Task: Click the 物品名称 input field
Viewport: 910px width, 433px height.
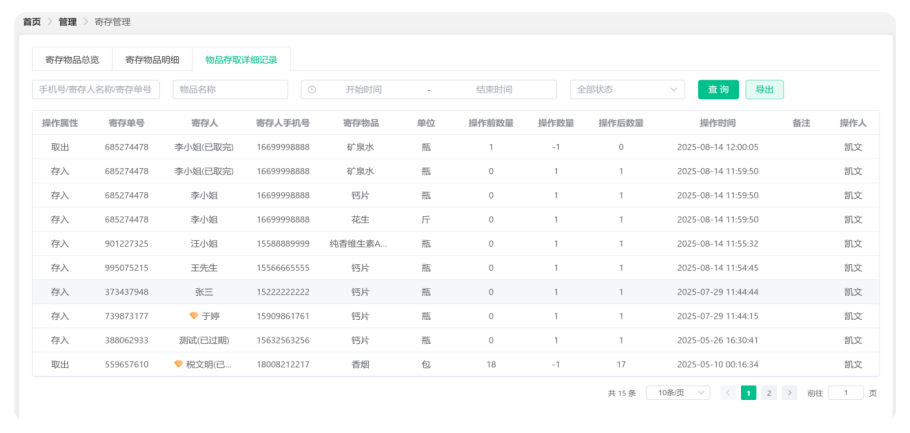Action: pos(230,90)
